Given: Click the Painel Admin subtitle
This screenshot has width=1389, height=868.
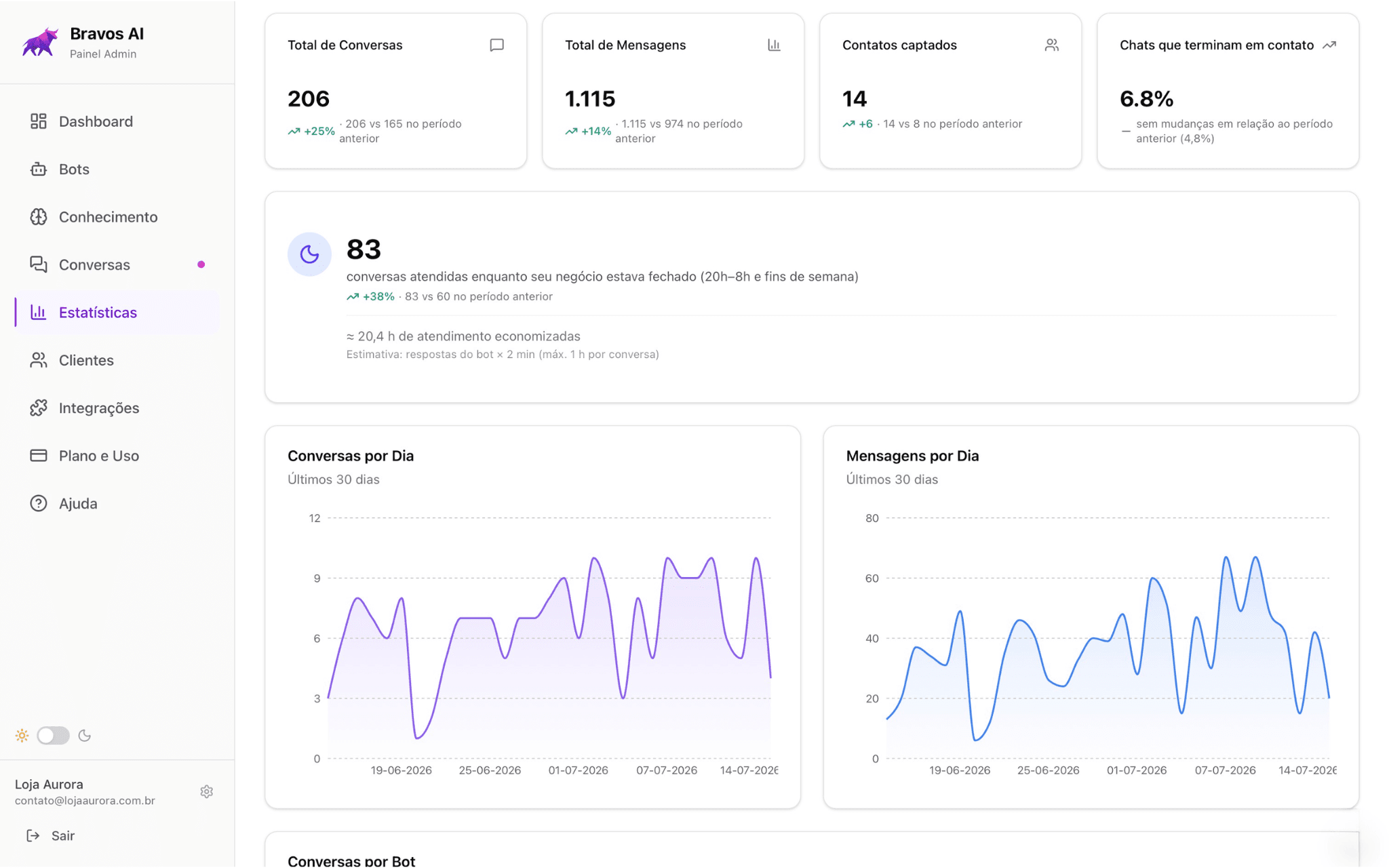Looking at the screenshot, I should [x=103, y=54].
